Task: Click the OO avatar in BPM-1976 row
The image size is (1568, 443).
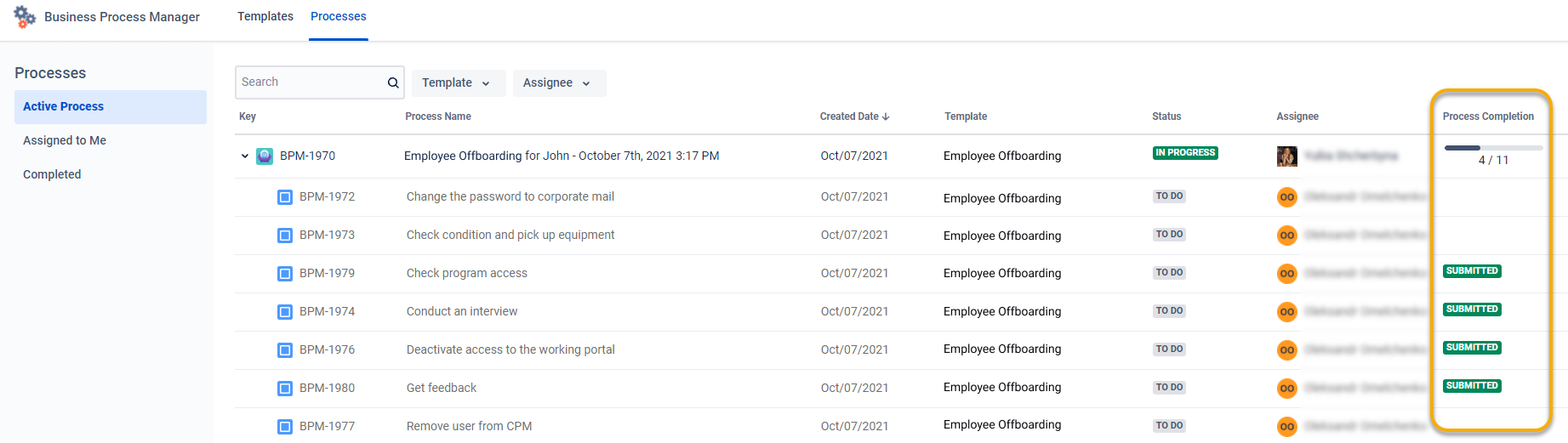Action: coord(1287,350)
